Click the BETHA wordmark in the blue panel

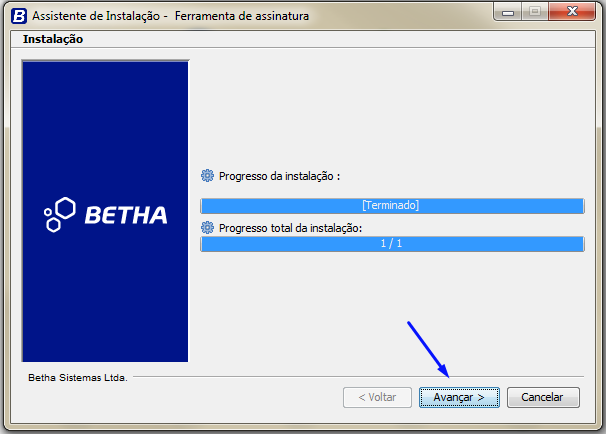click(126, 215)
